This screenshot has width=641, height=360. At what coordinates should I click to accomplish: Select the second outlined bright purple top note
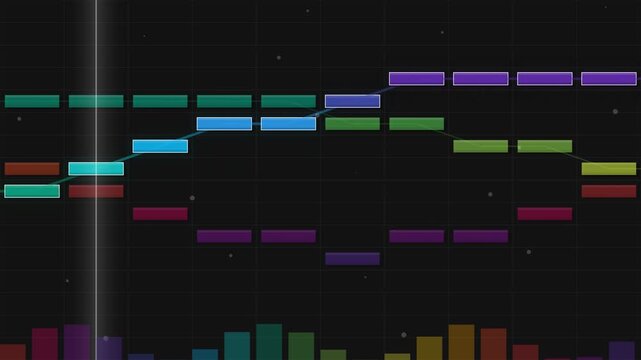point(481,79)
